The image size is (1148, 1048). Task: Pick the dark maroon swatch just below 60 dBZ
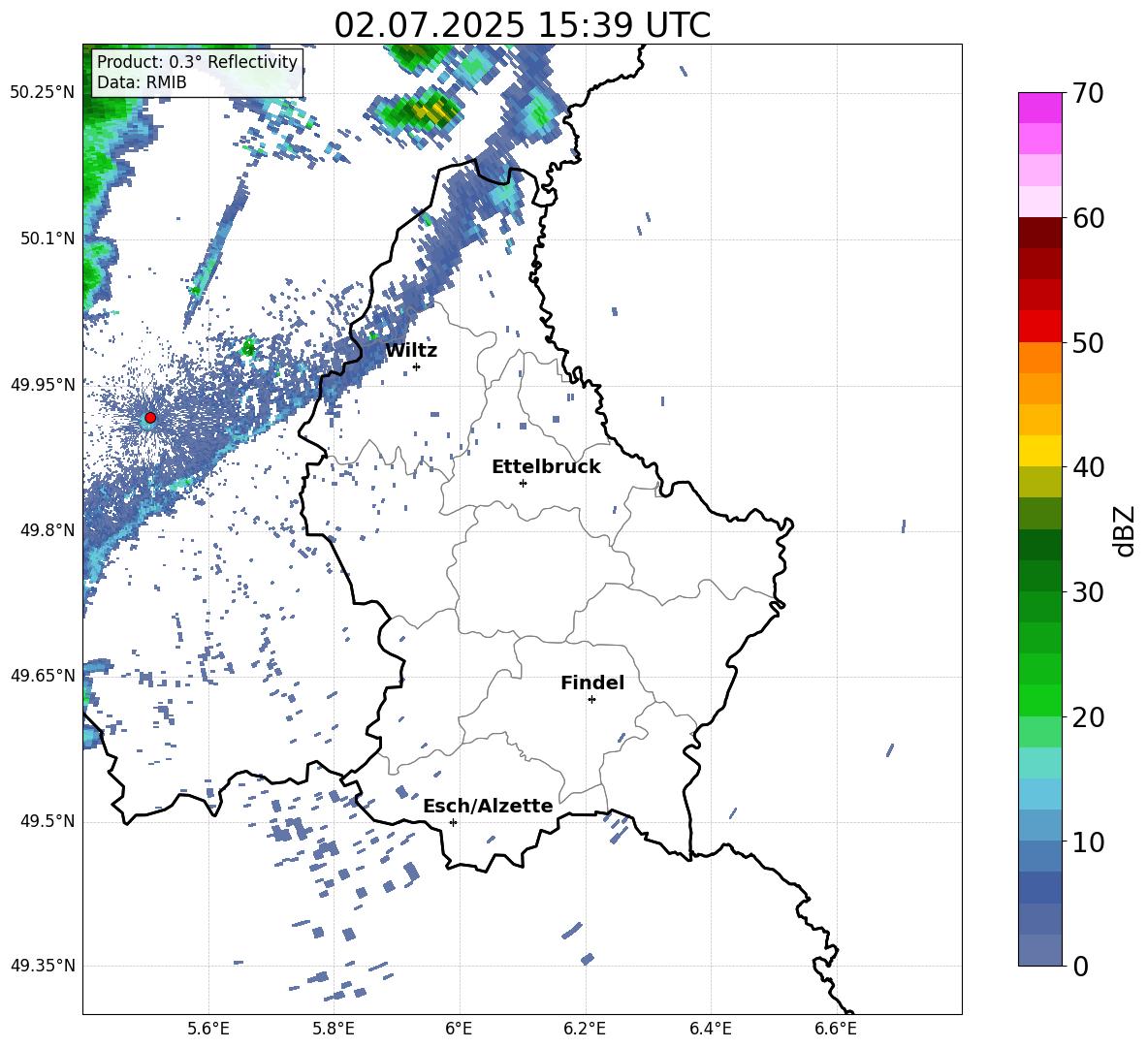point(1039,233)
